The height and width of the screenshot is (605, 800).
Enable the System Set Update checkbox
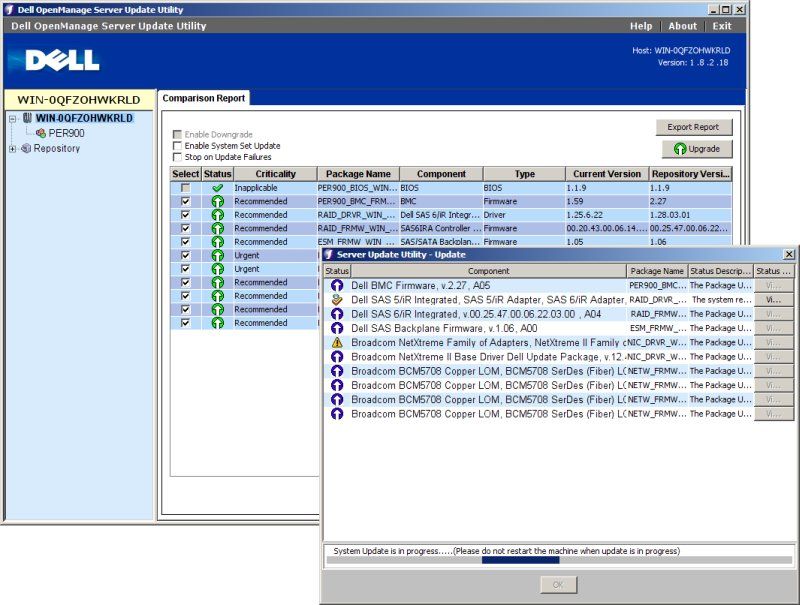coord(177,146)
